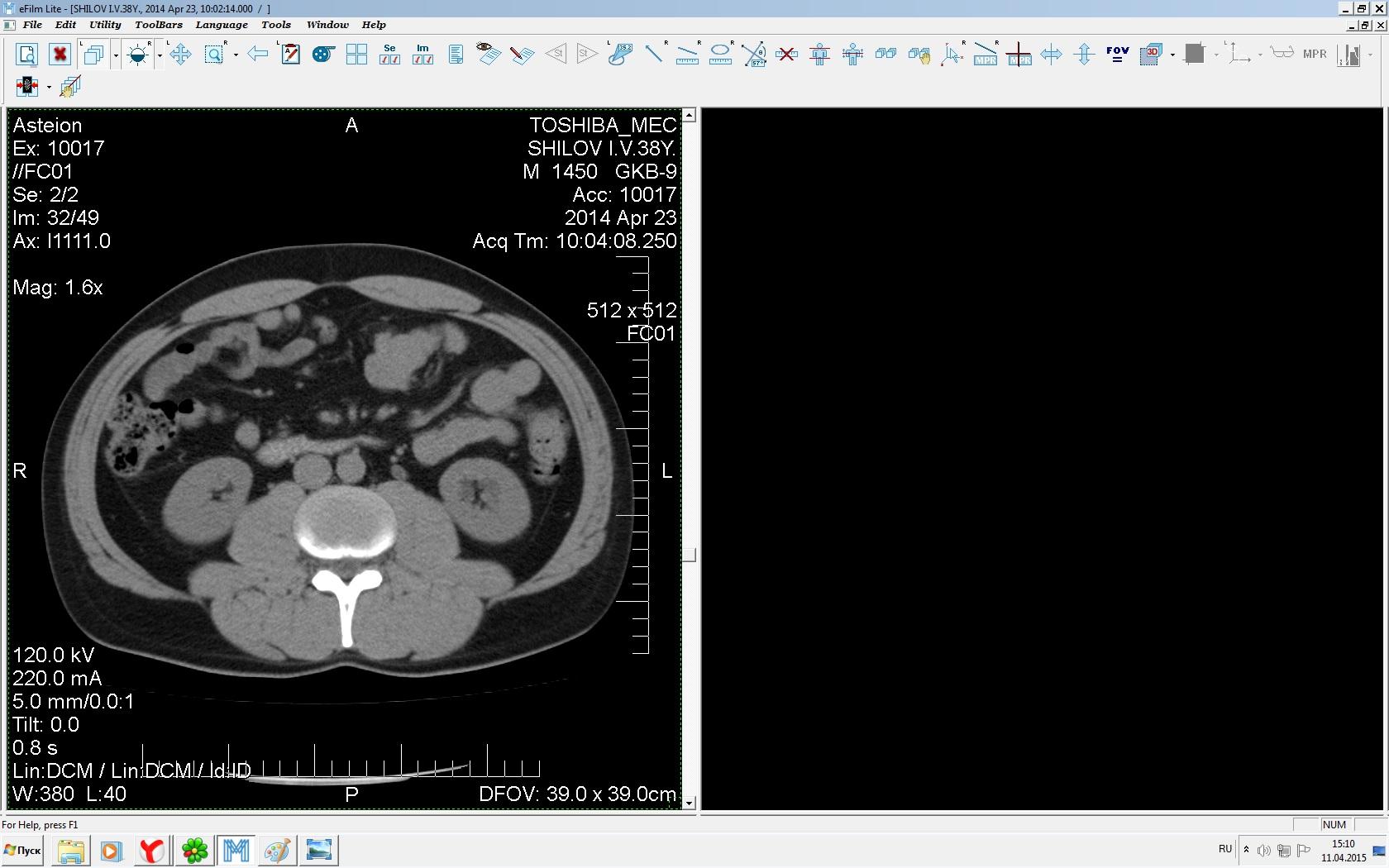Viewport: 1389px width, 868px height.
Task: Select the Pan tool with four arrows
Action: [180, 55]
